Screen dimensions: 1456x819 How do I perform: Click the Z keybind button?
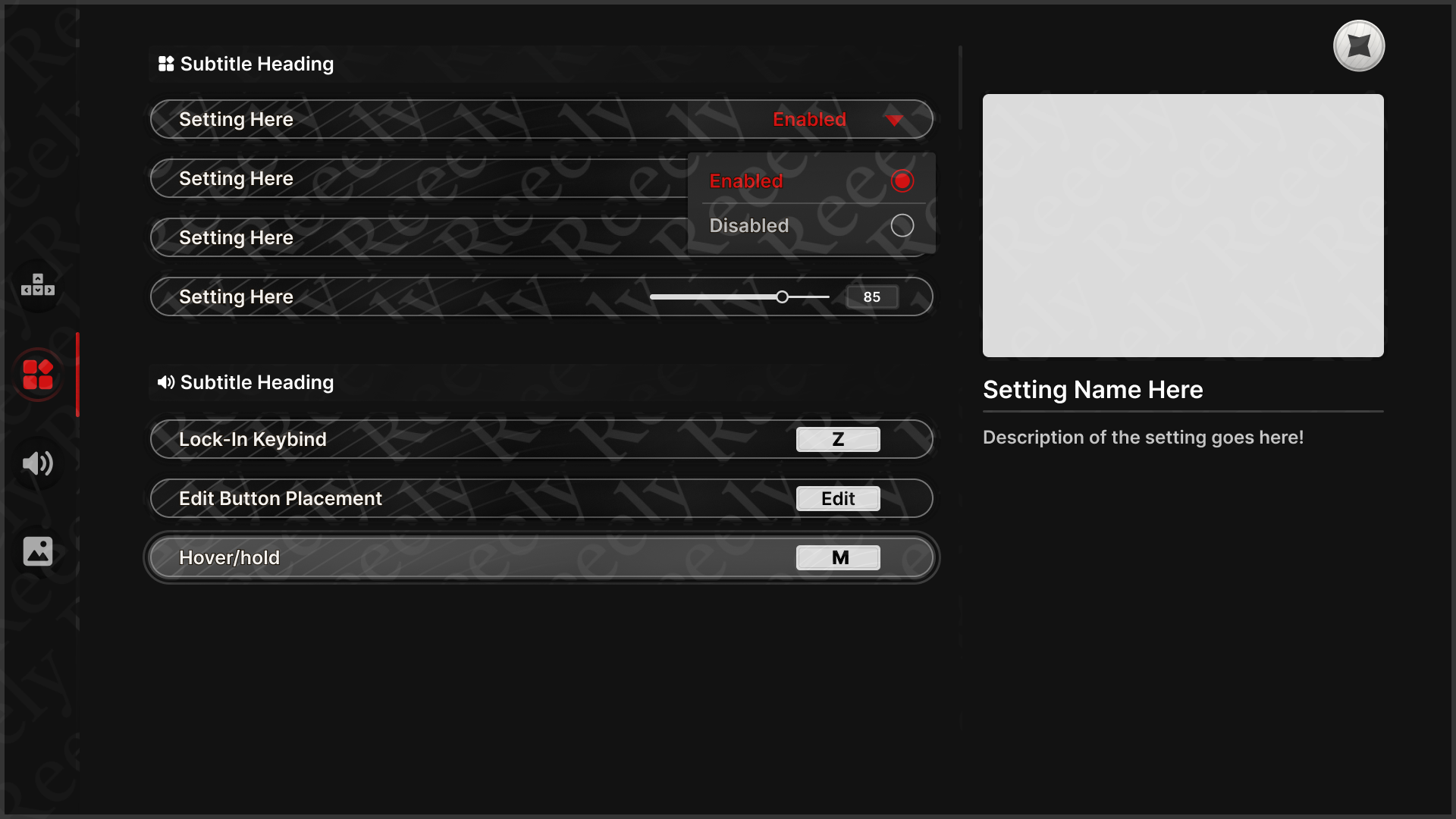click(x=838, y=439)
